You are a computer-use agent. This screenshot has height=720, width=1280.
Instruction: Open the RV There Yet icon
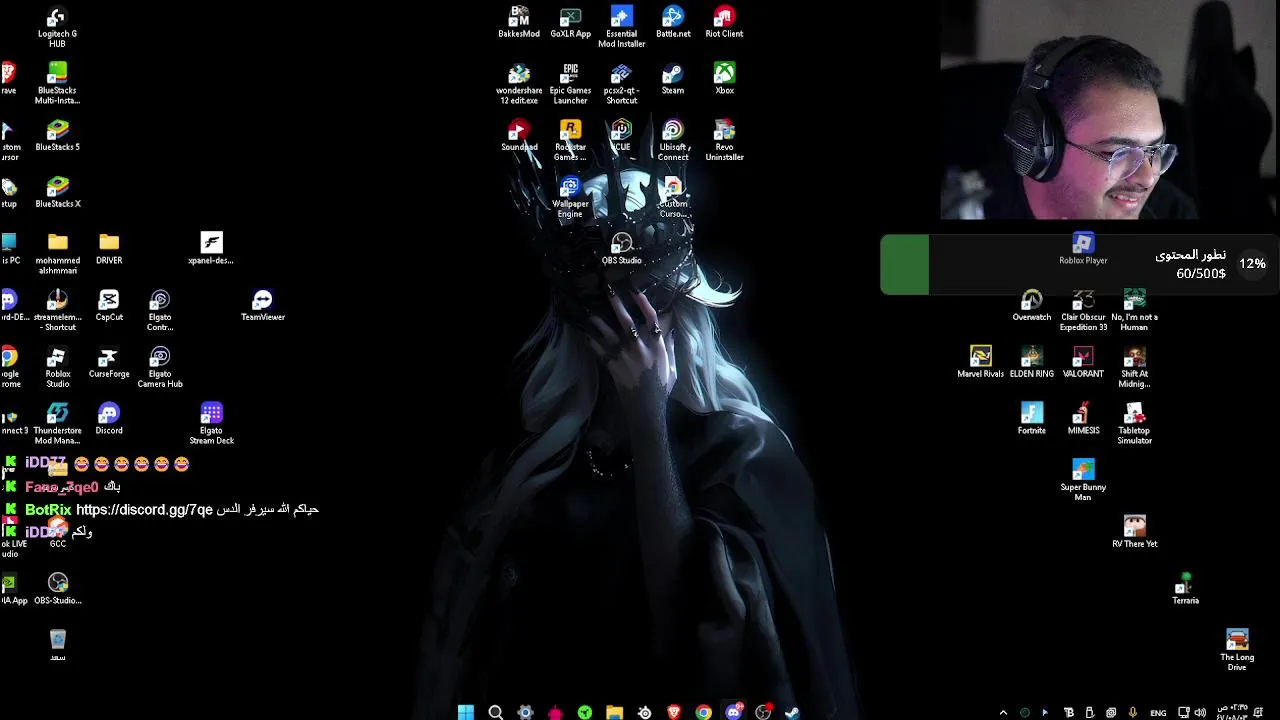click(x=1134, y=533)
